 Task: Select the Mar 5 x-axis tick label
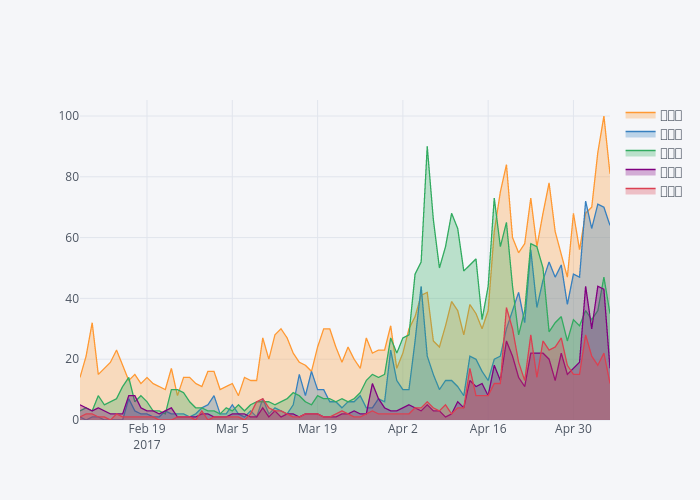pos(232,429)
